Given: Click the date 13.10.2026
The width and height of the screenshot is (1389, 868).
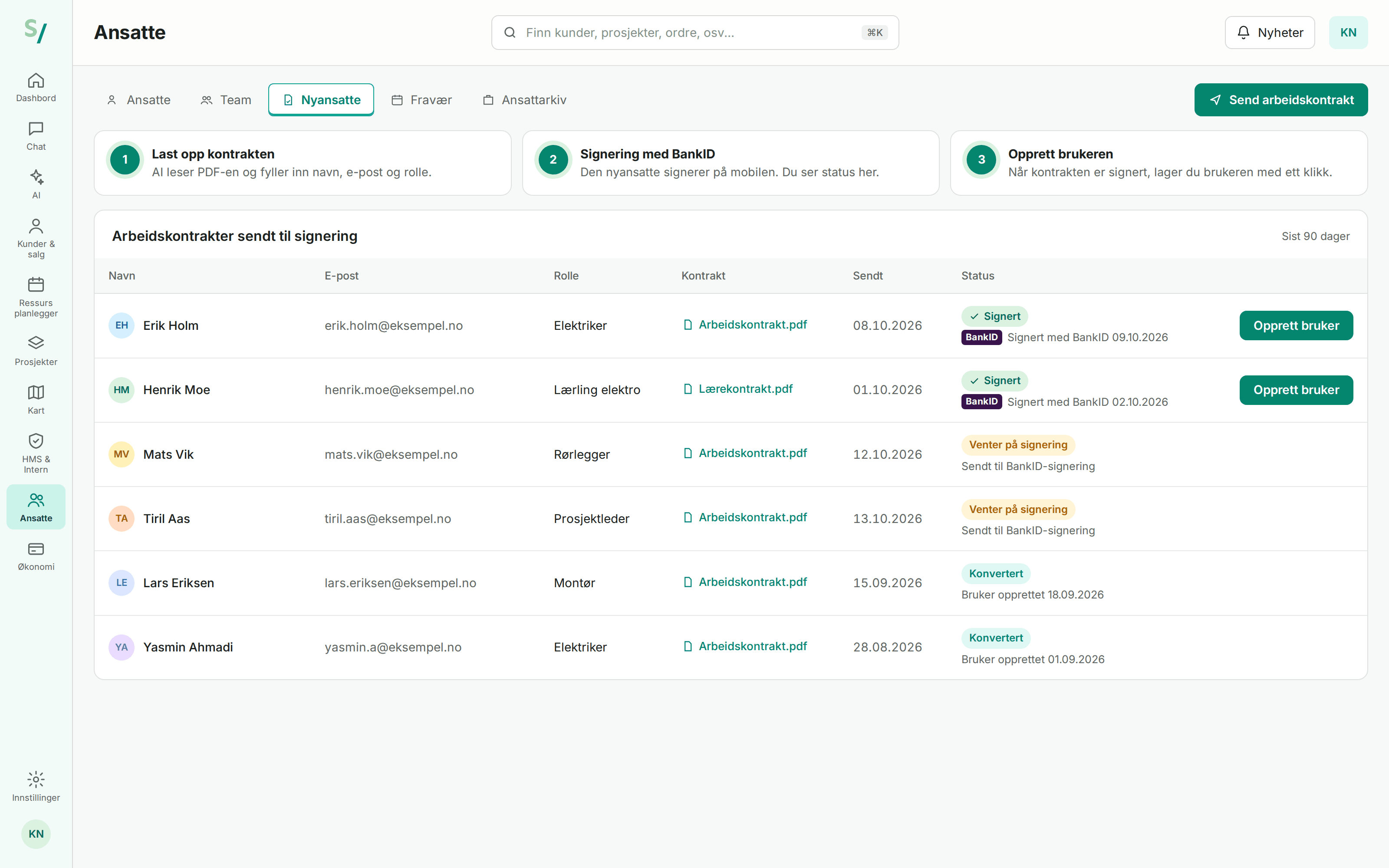Looking at the screenshot, I should 887,518.
